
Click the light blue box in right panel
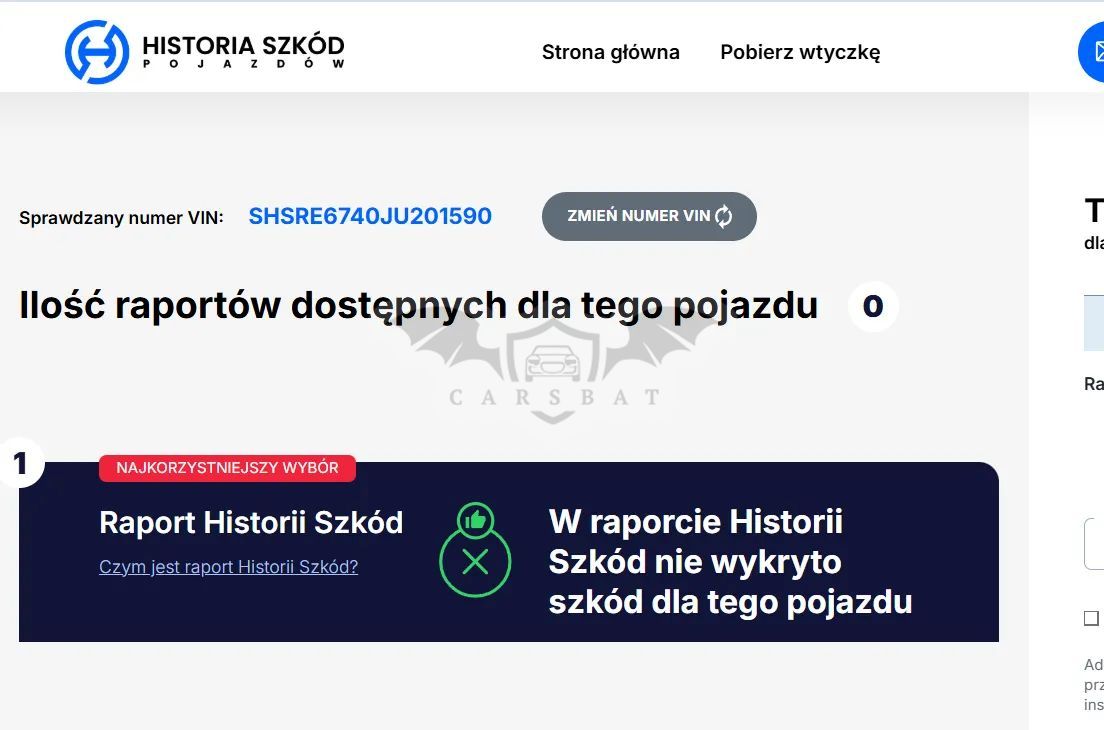tap(1093, 323)
